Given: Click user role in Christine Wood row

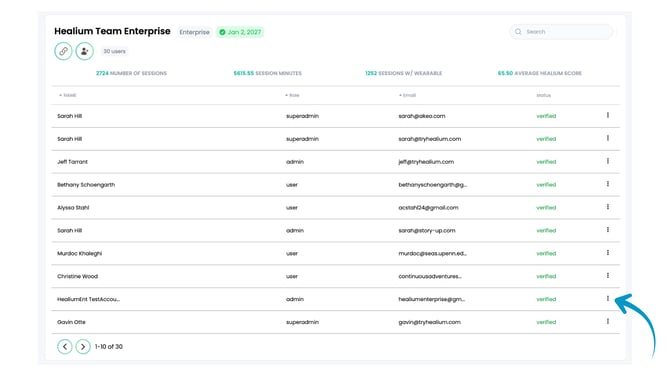Looking at the screenshot, I should click(292, 276).
